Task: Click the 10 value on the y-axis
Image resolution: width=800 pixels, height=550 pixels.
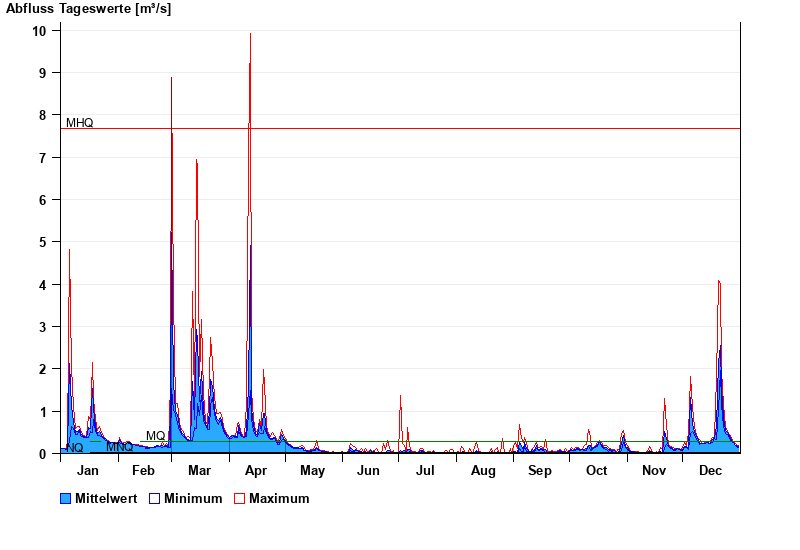Action: pyautogui.click(x=39, y=31)
